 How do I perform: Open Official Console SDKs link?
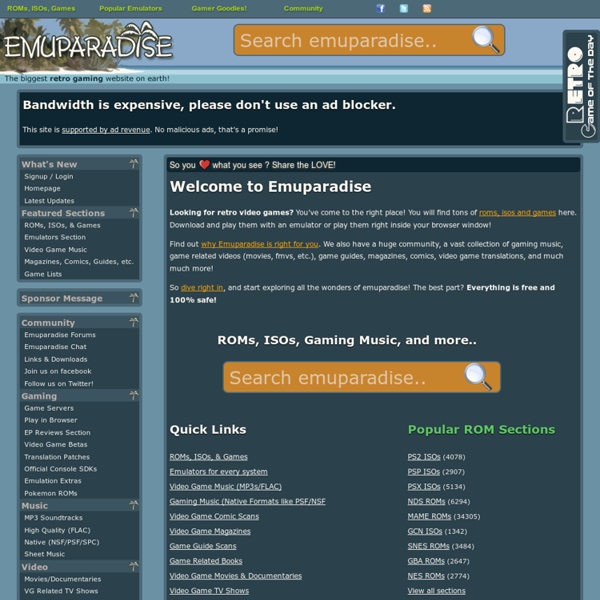pyautogui.click(x=60, y=469)
